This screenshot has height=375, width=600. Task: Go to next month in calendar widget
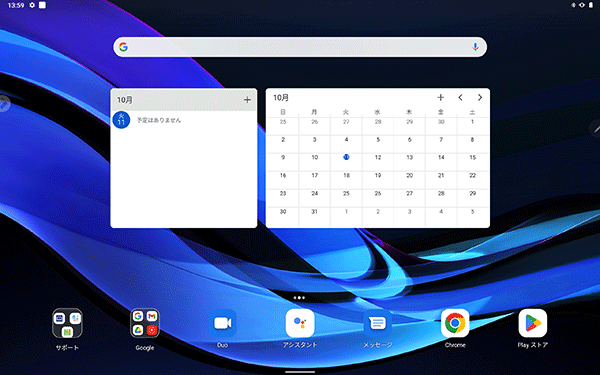[480, 98]
